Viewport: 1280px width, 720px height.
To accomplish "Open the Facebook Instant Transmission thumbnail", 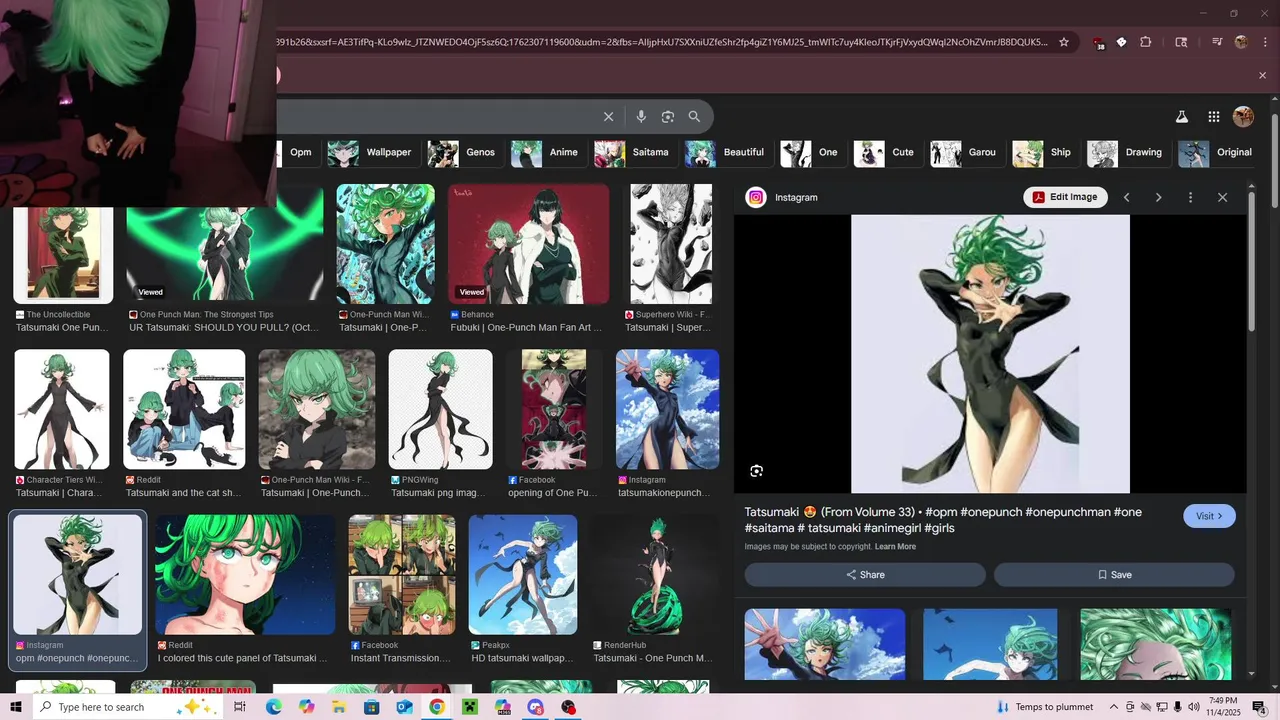I will (x=402, y=574).
